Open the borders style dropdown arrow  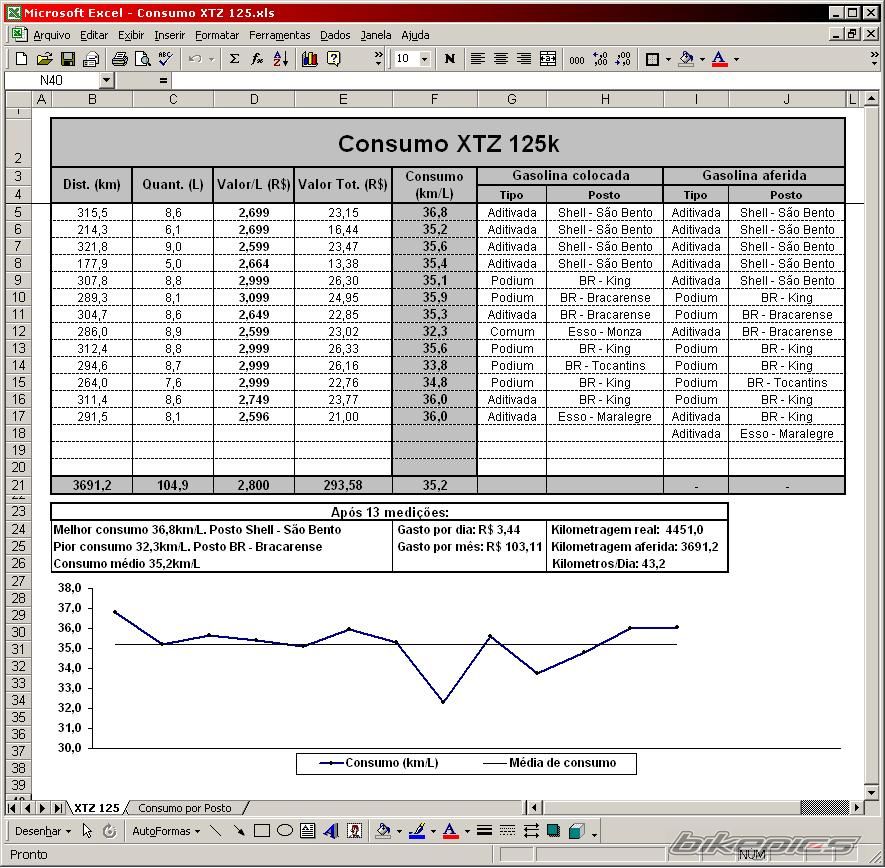(668, 59)
